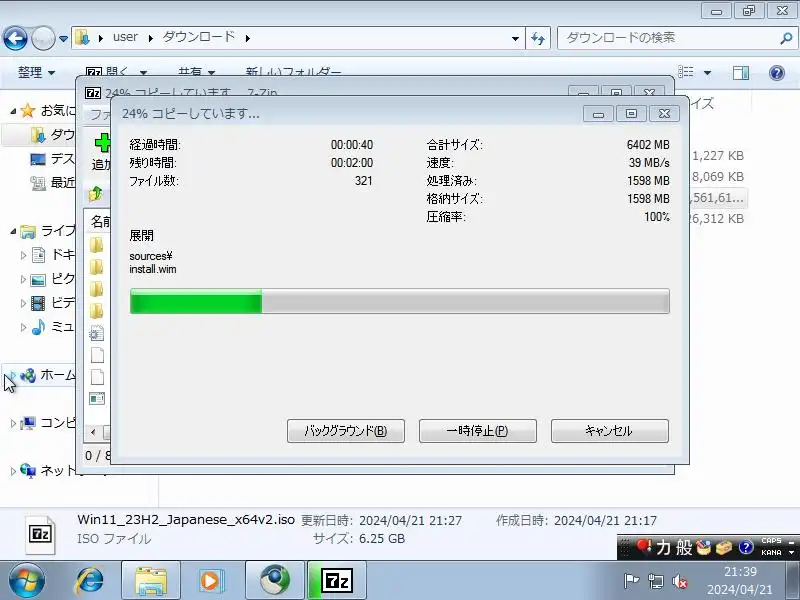
Task: Click the 7-Zip Add (追加) green plus icon
Action: coord(103,143)
